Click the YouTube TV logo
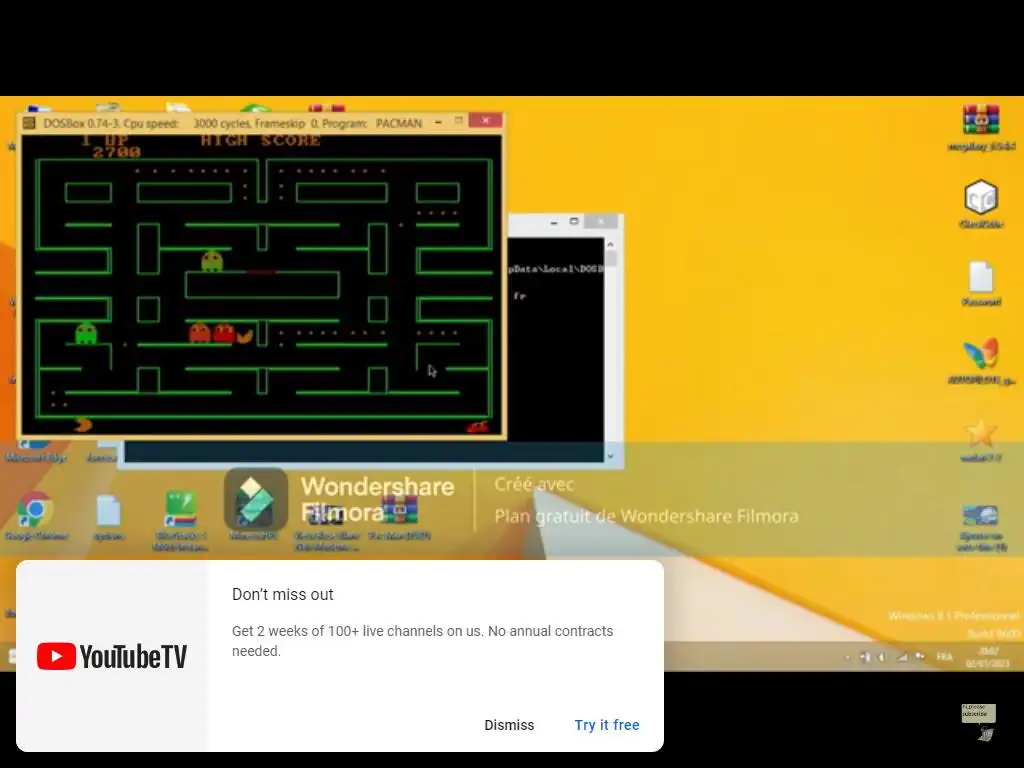 tap(112, 656)
